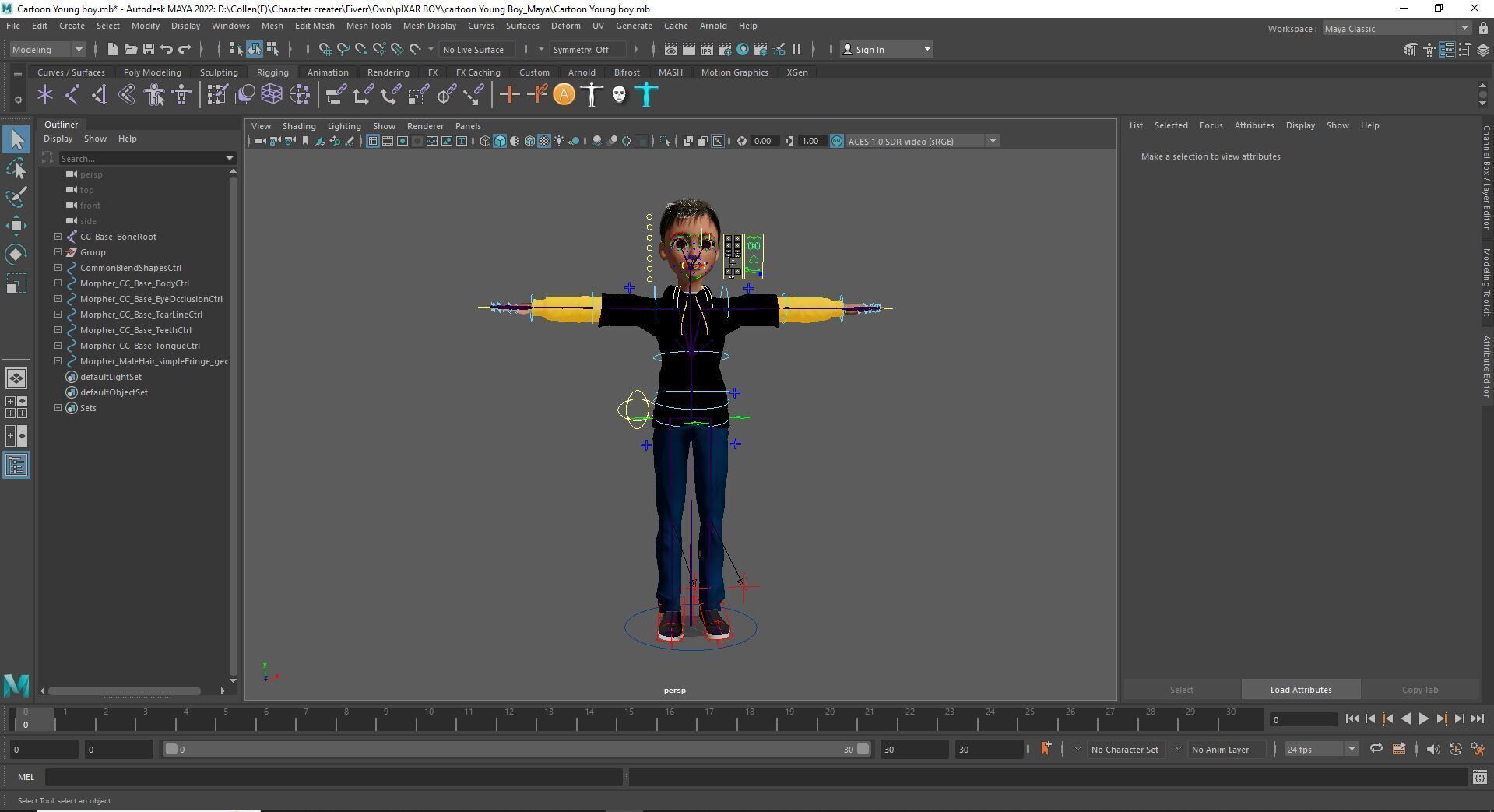Click the No Character Set field

coord(1125,749)
